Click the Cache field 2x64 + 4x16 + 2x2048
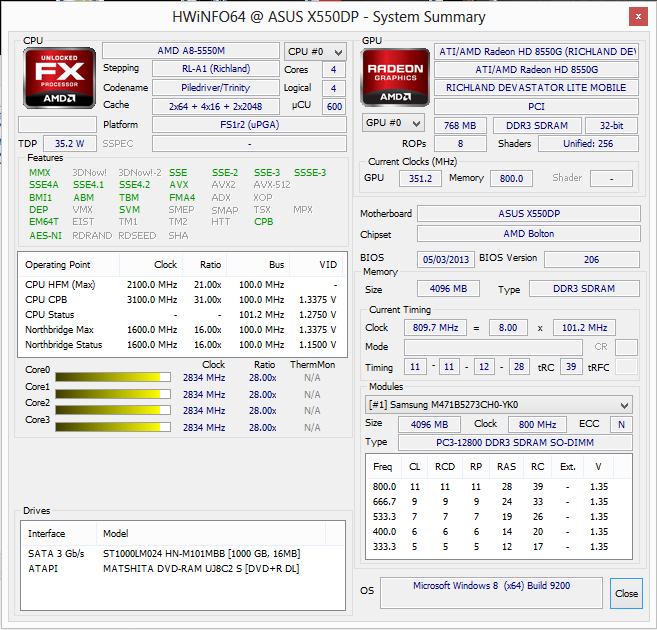657x630 pixels. pyautogui.click(x=216, y=106)
